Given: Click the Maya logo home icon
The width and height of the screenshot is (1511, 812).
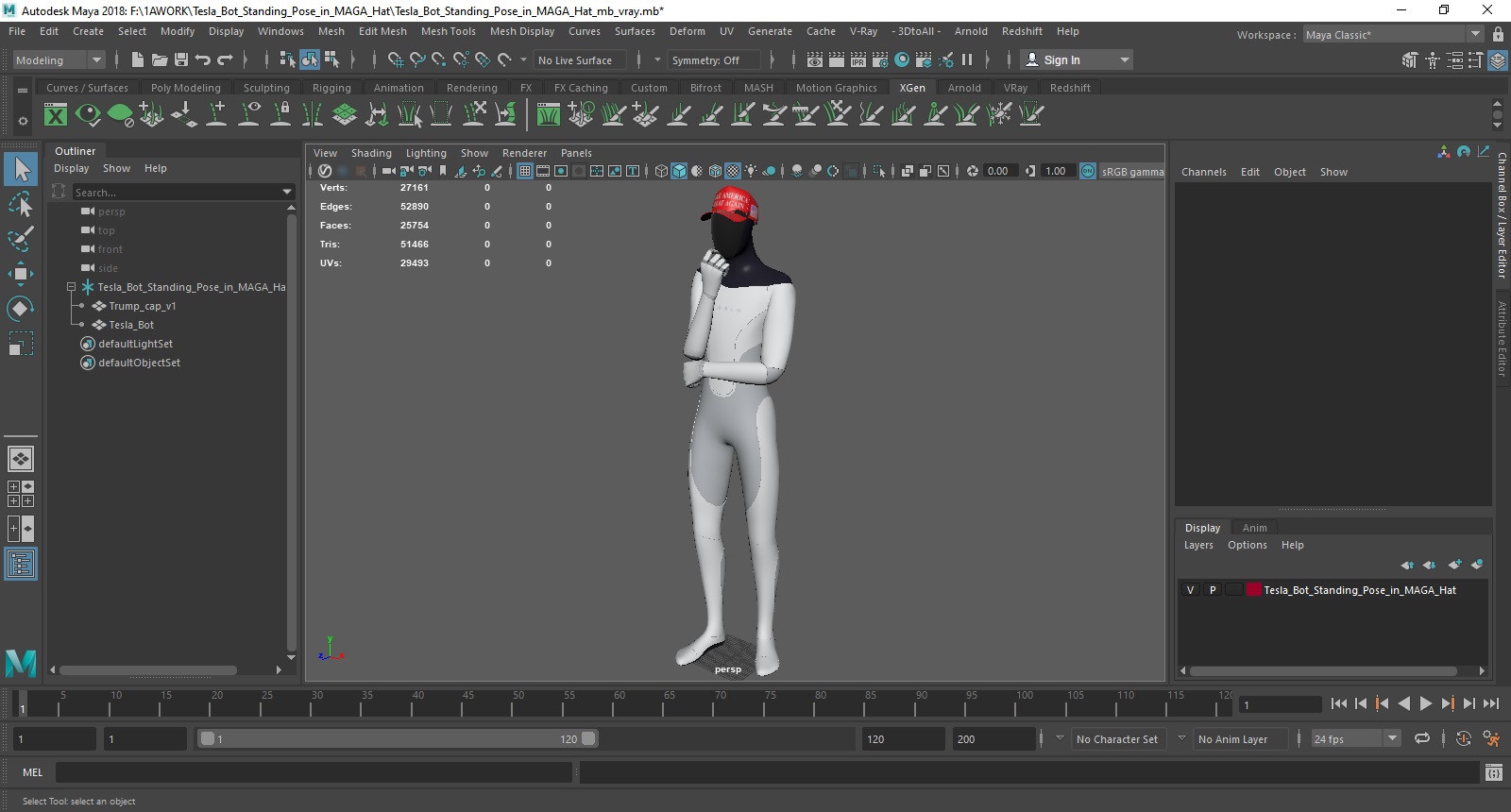Looking at the screenshot, I should pos(21,663).
